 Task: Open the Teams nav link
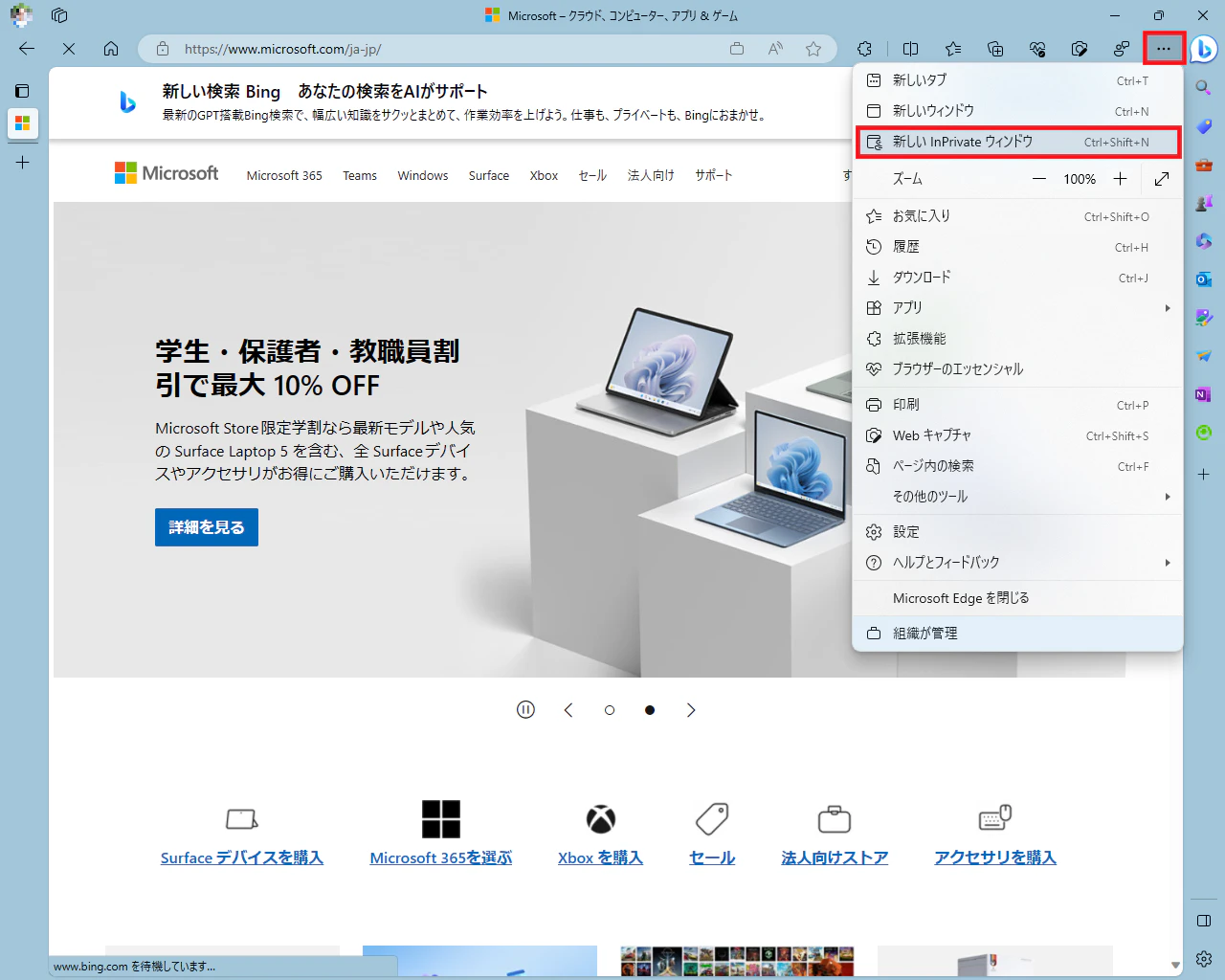[360, 175]
